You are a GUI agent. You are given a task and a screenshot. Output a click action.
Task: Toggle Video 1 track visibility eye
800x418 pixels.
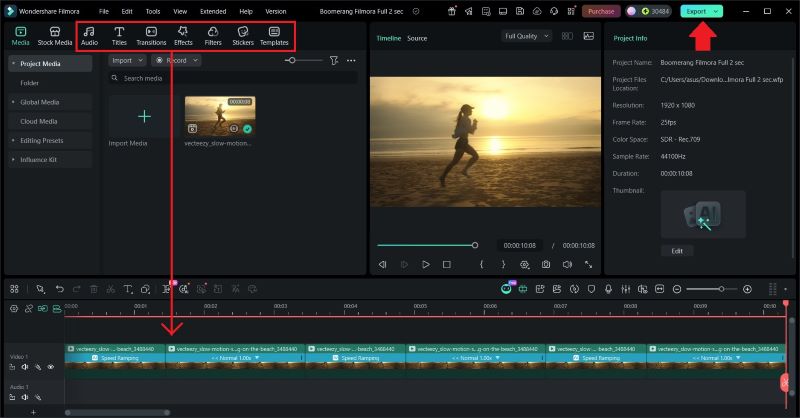(51, 367)
